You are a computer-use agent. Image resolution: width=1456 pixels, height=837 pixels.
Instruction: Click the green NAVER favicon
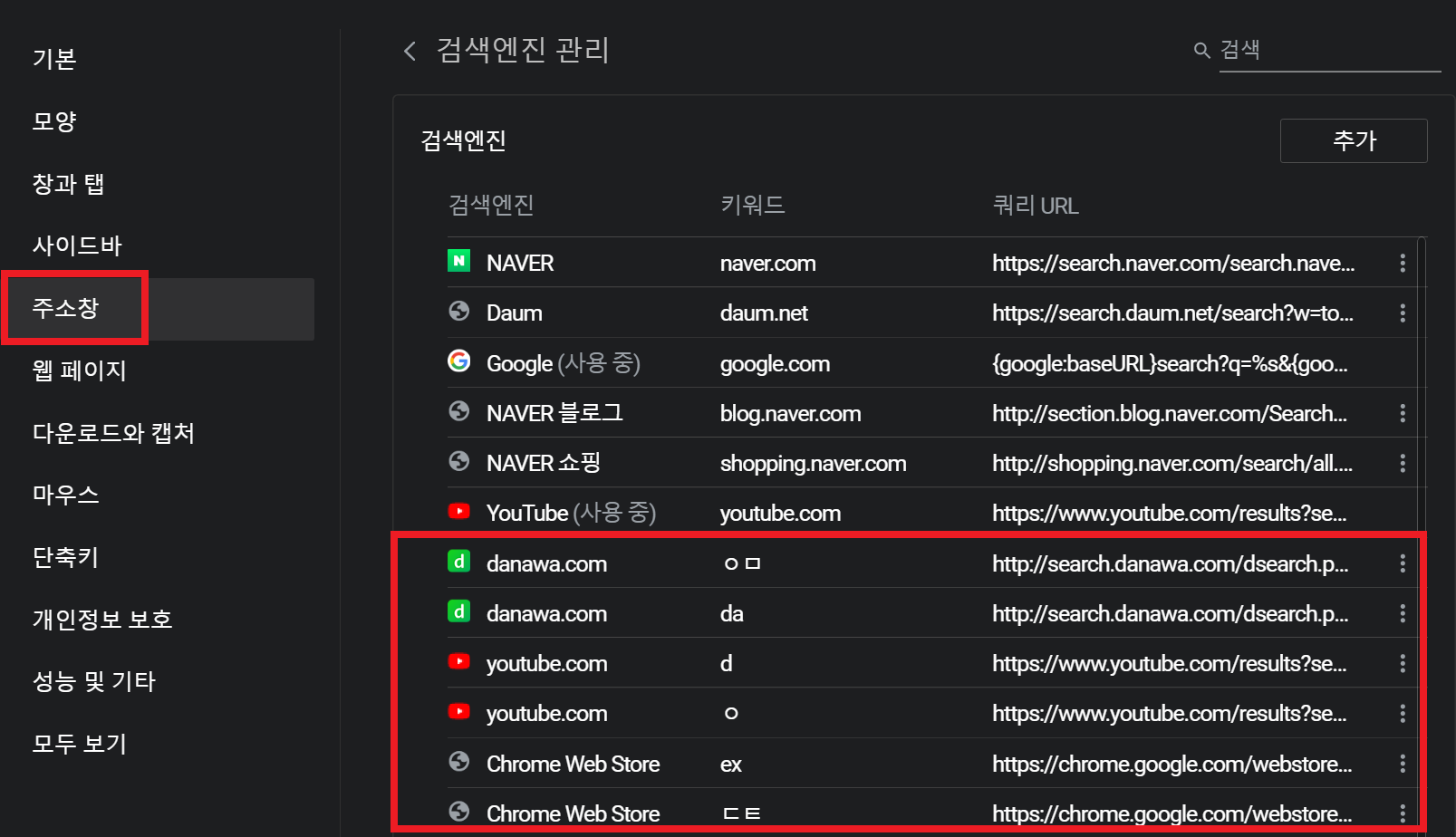pos(459,261)
